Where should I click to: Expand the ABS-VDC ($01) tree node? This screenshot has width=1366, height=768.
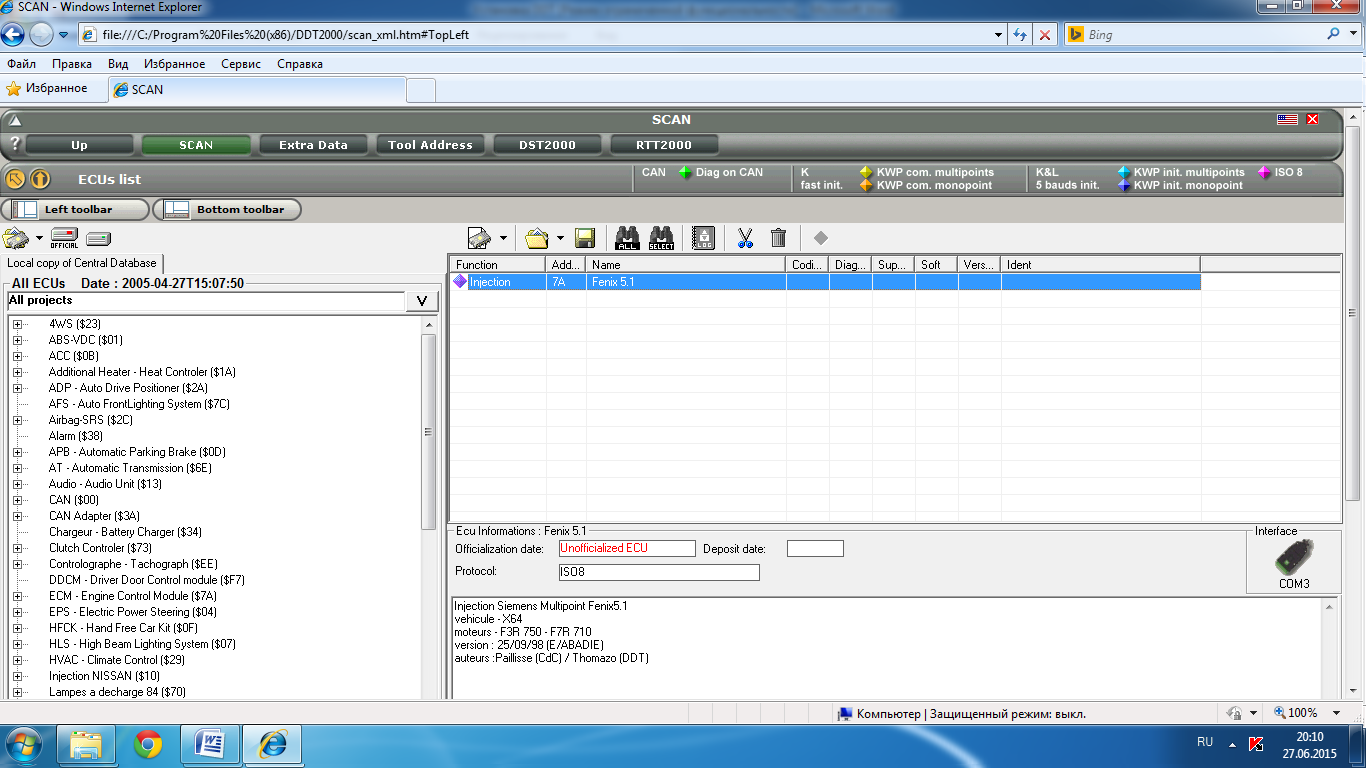(x=17, y=340)
